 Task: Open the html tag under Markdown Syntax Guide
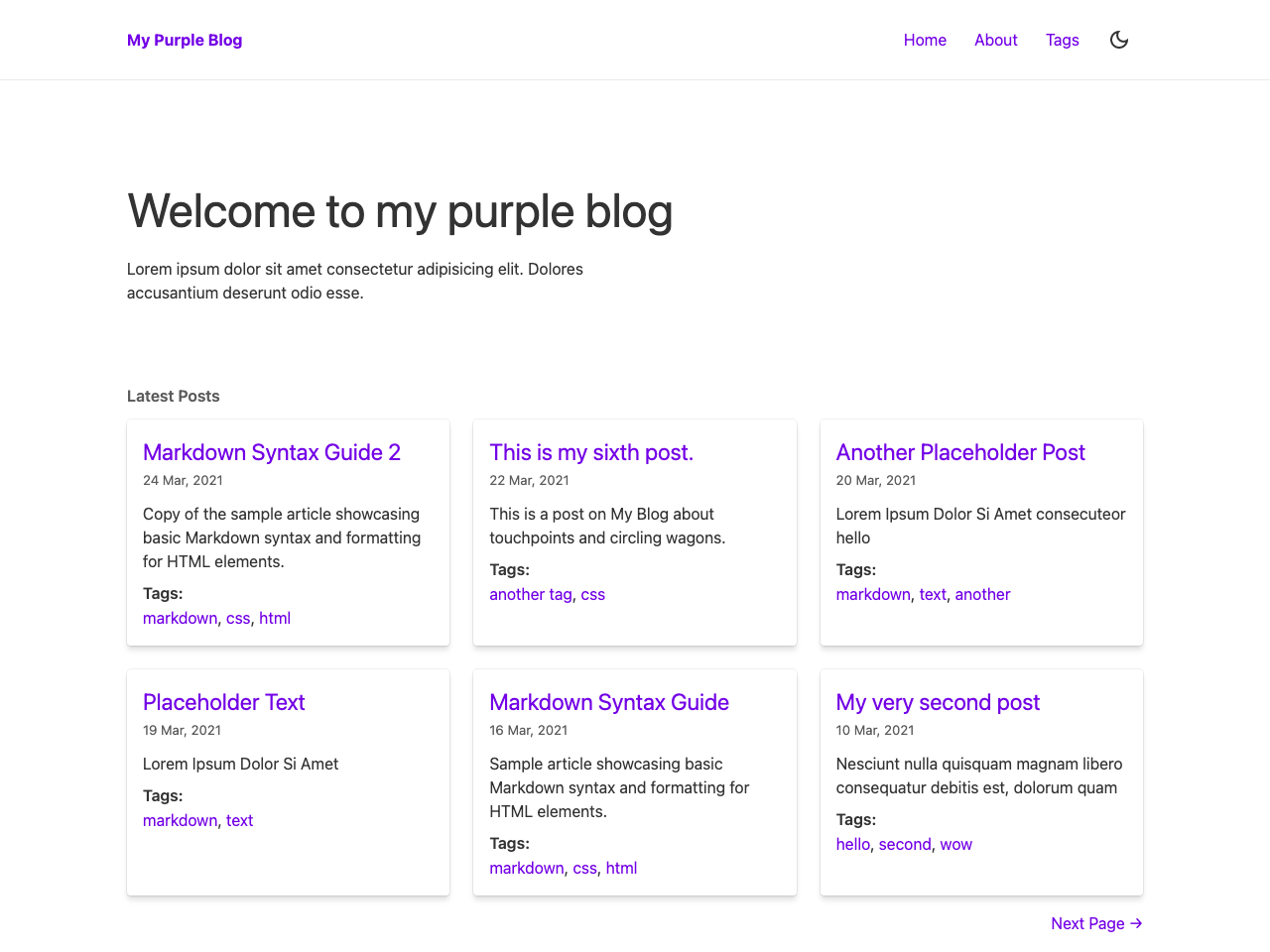[621, 868]
